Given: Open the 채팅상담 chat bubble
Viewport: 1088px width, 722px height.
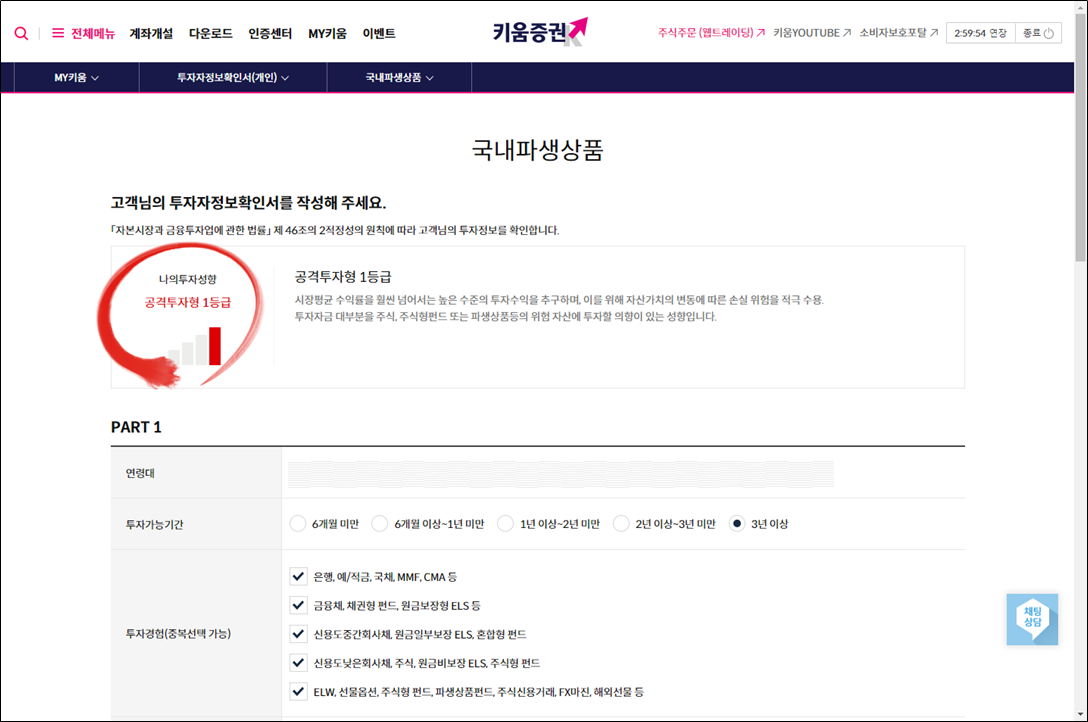Looking at the screenshot, I should pos(1032,619).
